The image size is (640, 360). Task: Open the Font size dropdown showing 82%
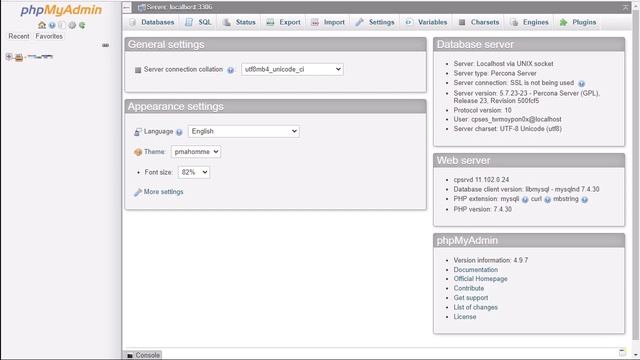[x=194, y=172]
